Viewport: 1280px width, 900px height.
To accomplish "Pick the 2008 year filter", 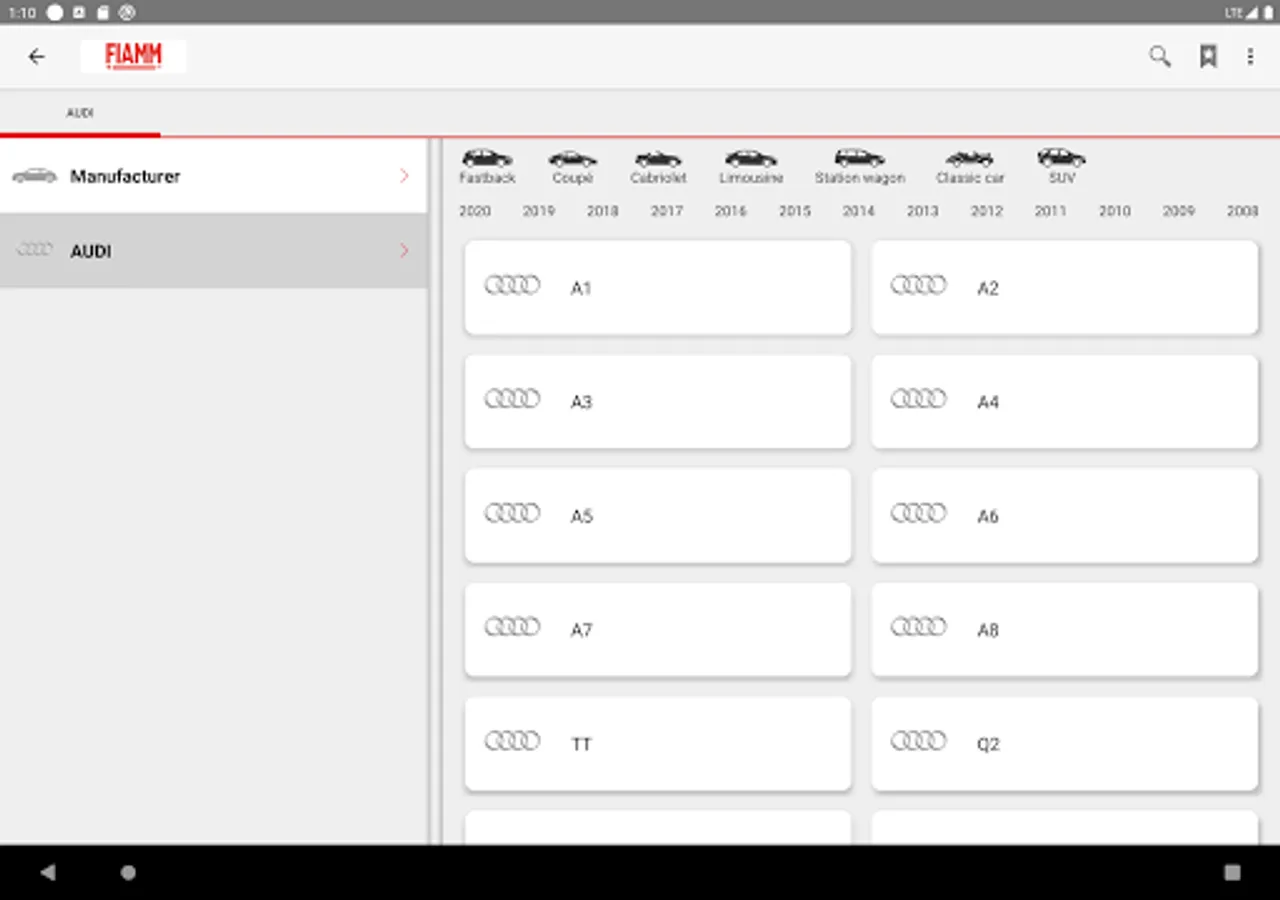I will [x=1243, y=211].
